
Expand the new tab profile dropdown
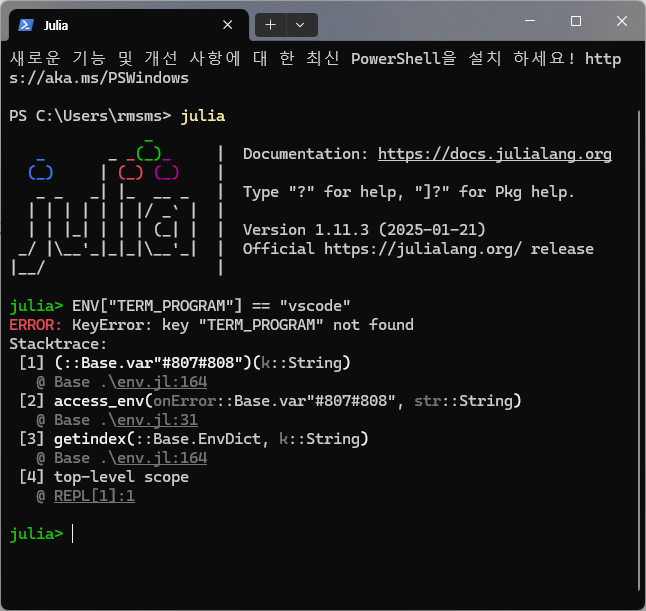point(300,25)
